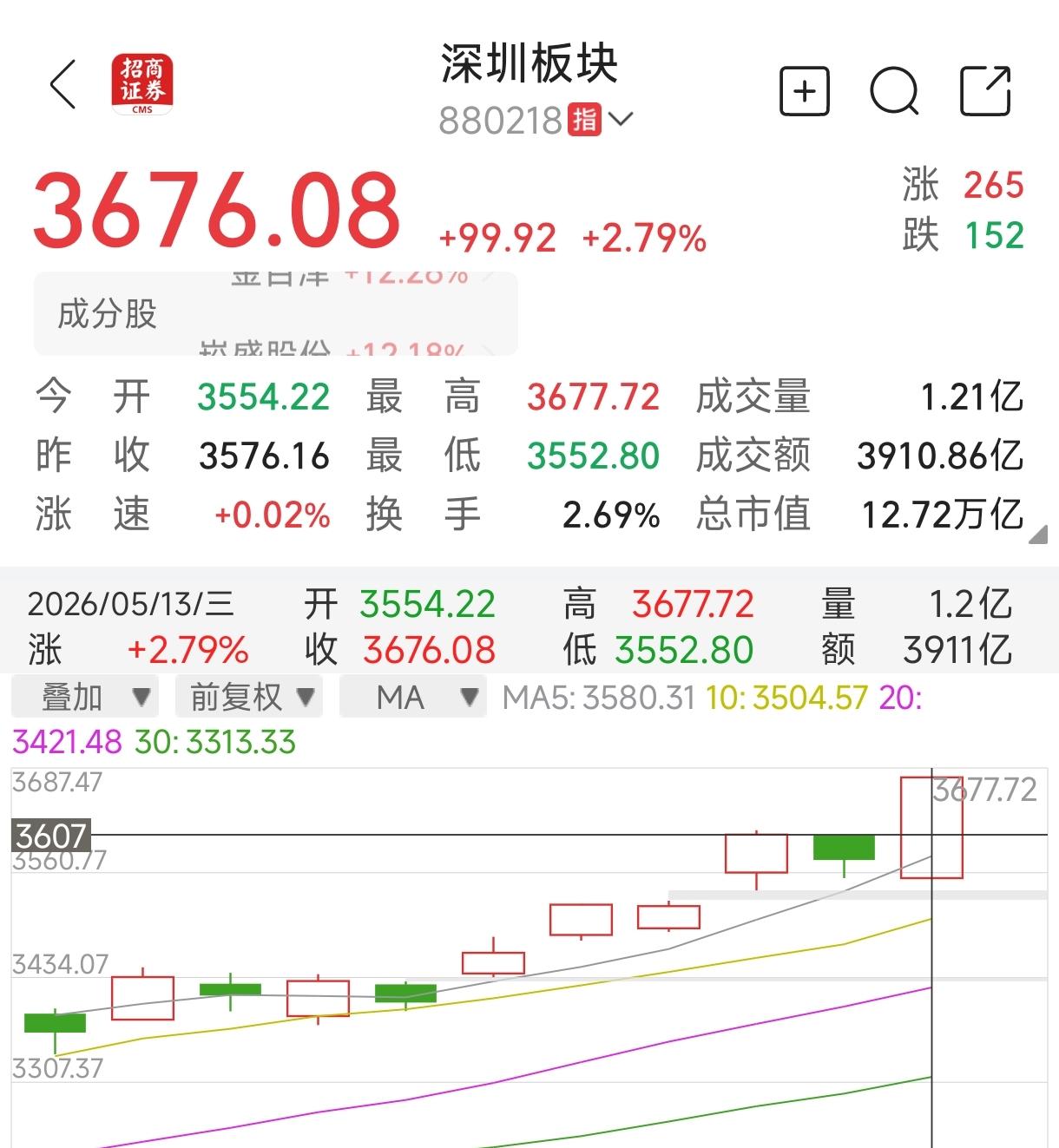
Task: Open the MA indicator dropdown
Action: 412,697
